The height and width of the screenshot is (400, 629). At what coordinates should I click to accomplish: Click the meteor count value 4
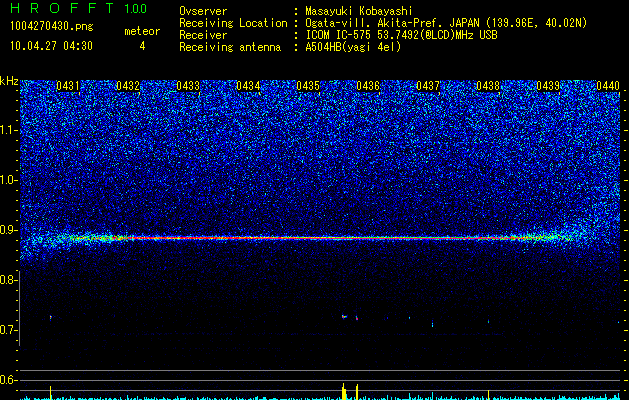[142, 46]
